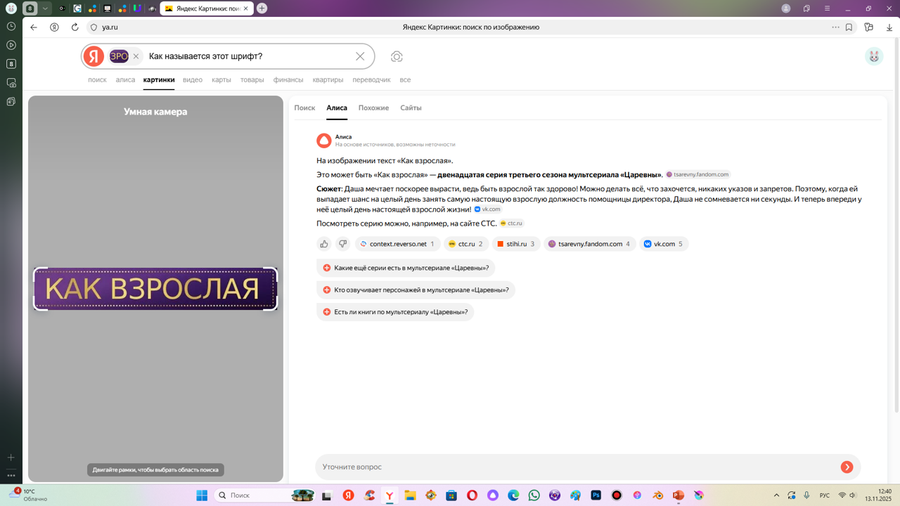Open the vk.com inline source link
The height and width of the screenshot is (506, 900).
(487, 209)
